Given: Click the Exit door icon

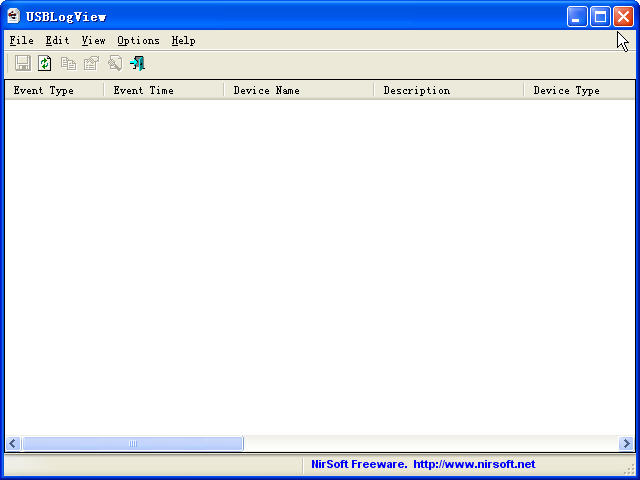Looking at the screenshot, I should pos(137,63).
